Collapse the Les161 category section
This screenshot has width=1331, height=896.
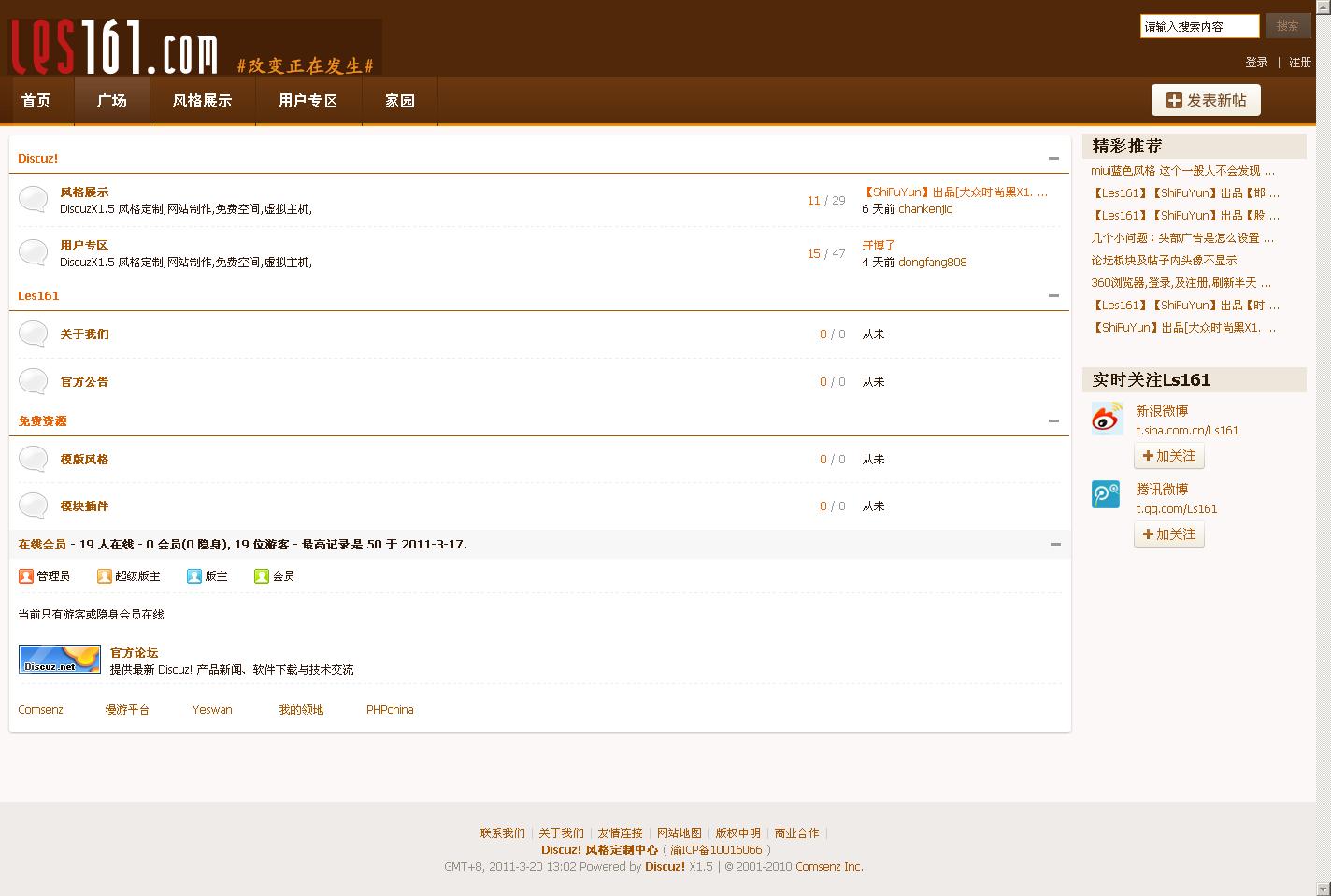click(x=1053, y=295)
